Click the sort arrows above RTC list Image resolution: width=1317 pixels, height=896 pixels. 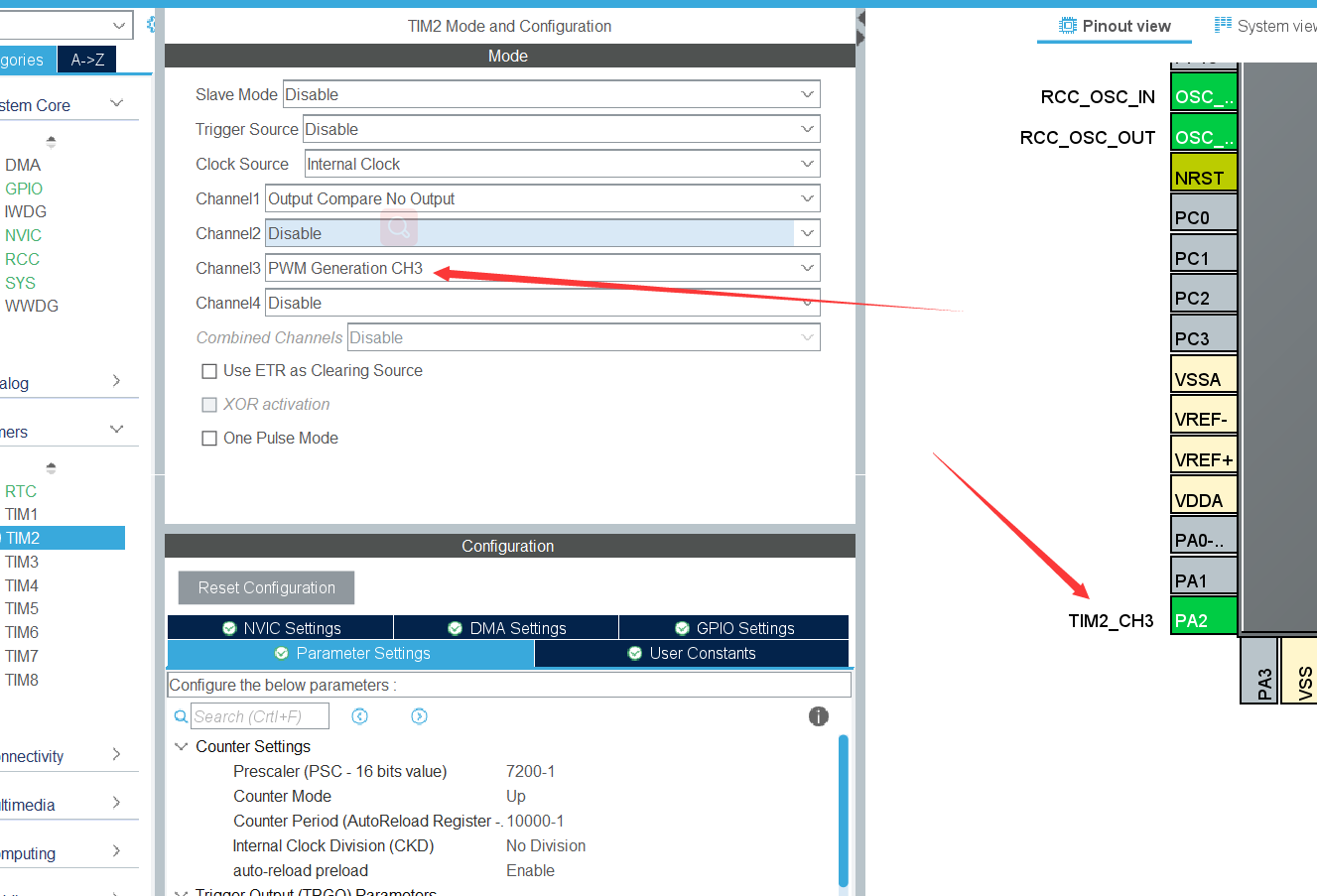[x=52, y=467]
